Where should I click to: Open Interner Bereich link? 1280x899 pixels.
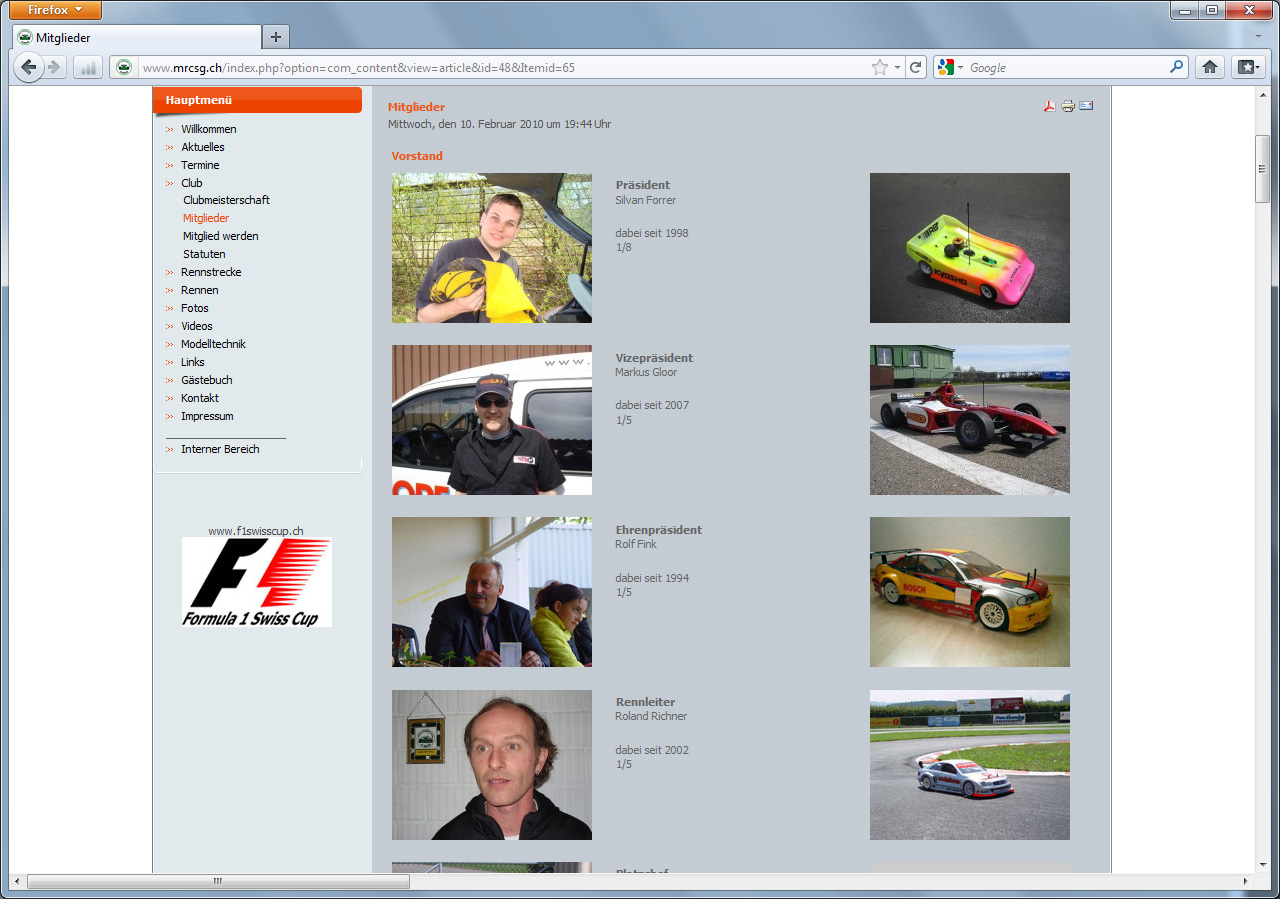pyautogui.click(x=220, y=449)
